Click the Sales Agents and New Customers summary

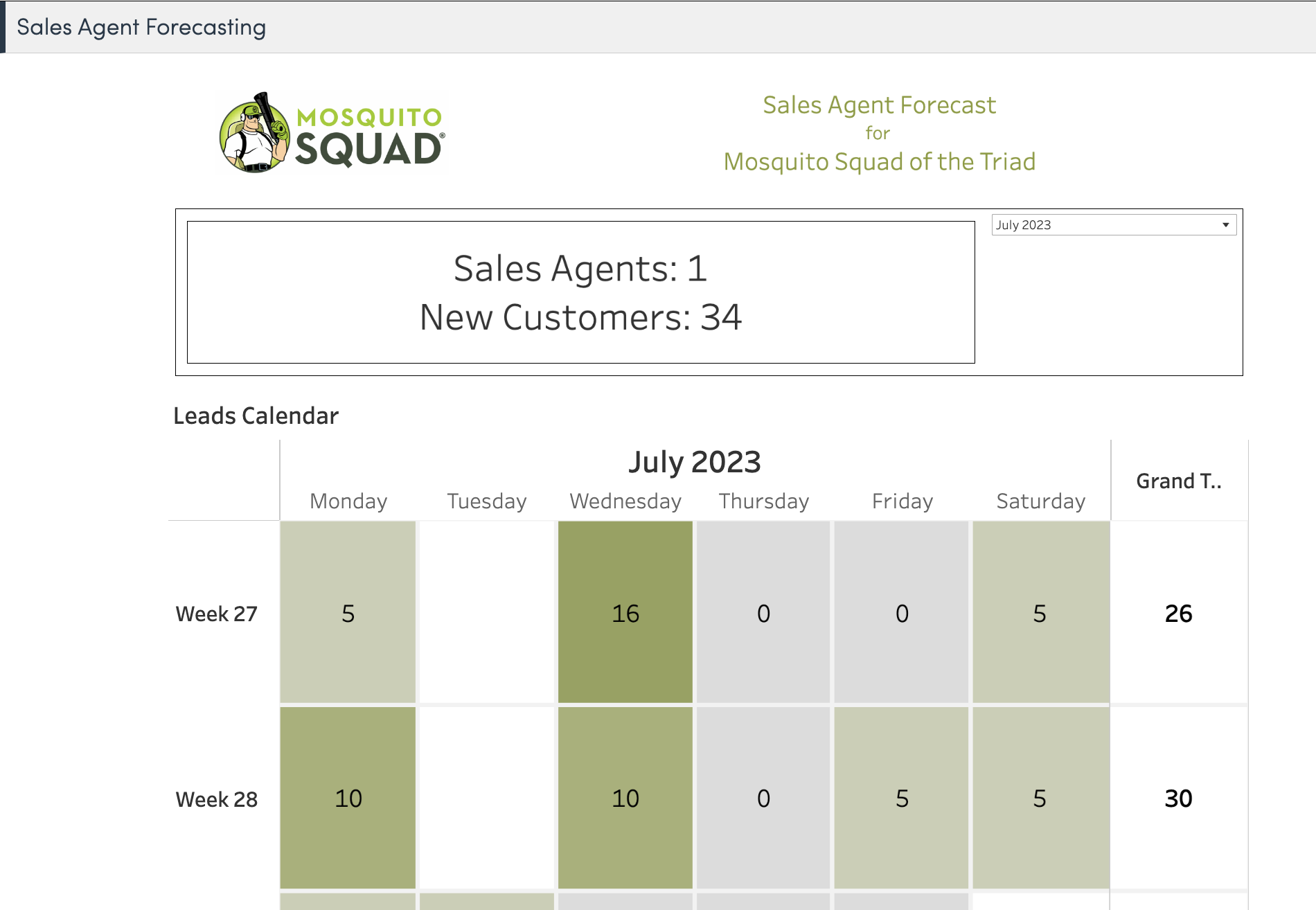point(580,292)
